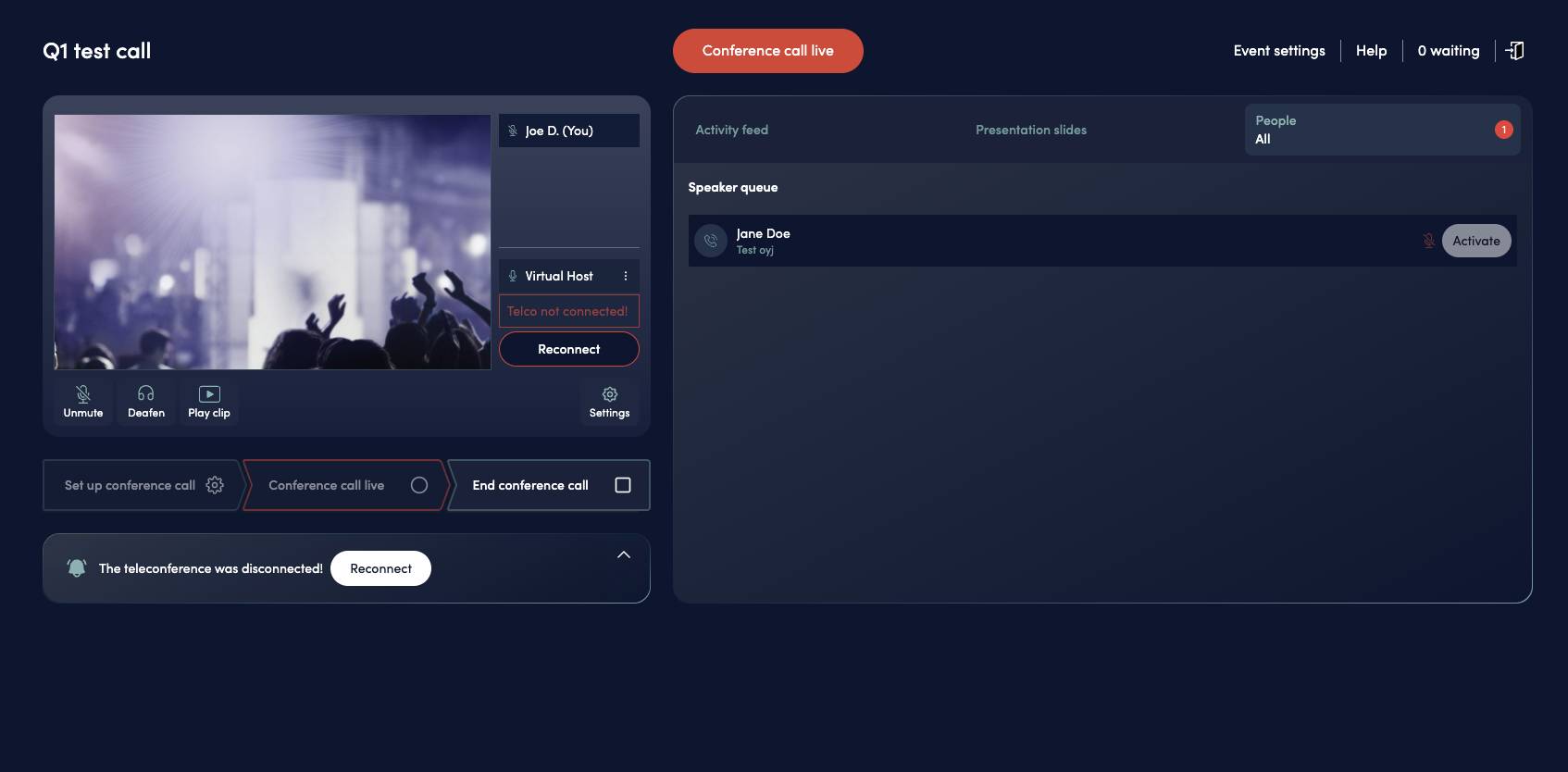The height and width of the screenshot is (772, 1568).
Task: Open the People All filter dropdown
Action: point(1382,130)
